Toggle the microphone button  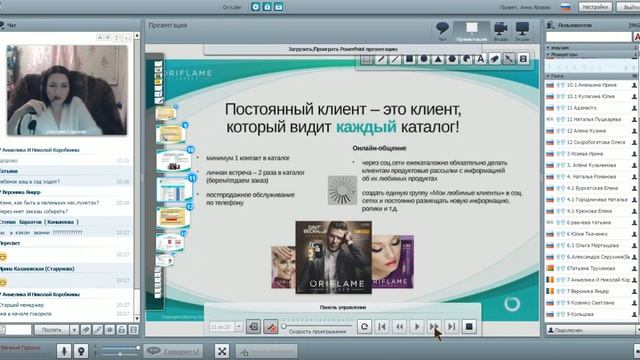[x=64, y=351]
